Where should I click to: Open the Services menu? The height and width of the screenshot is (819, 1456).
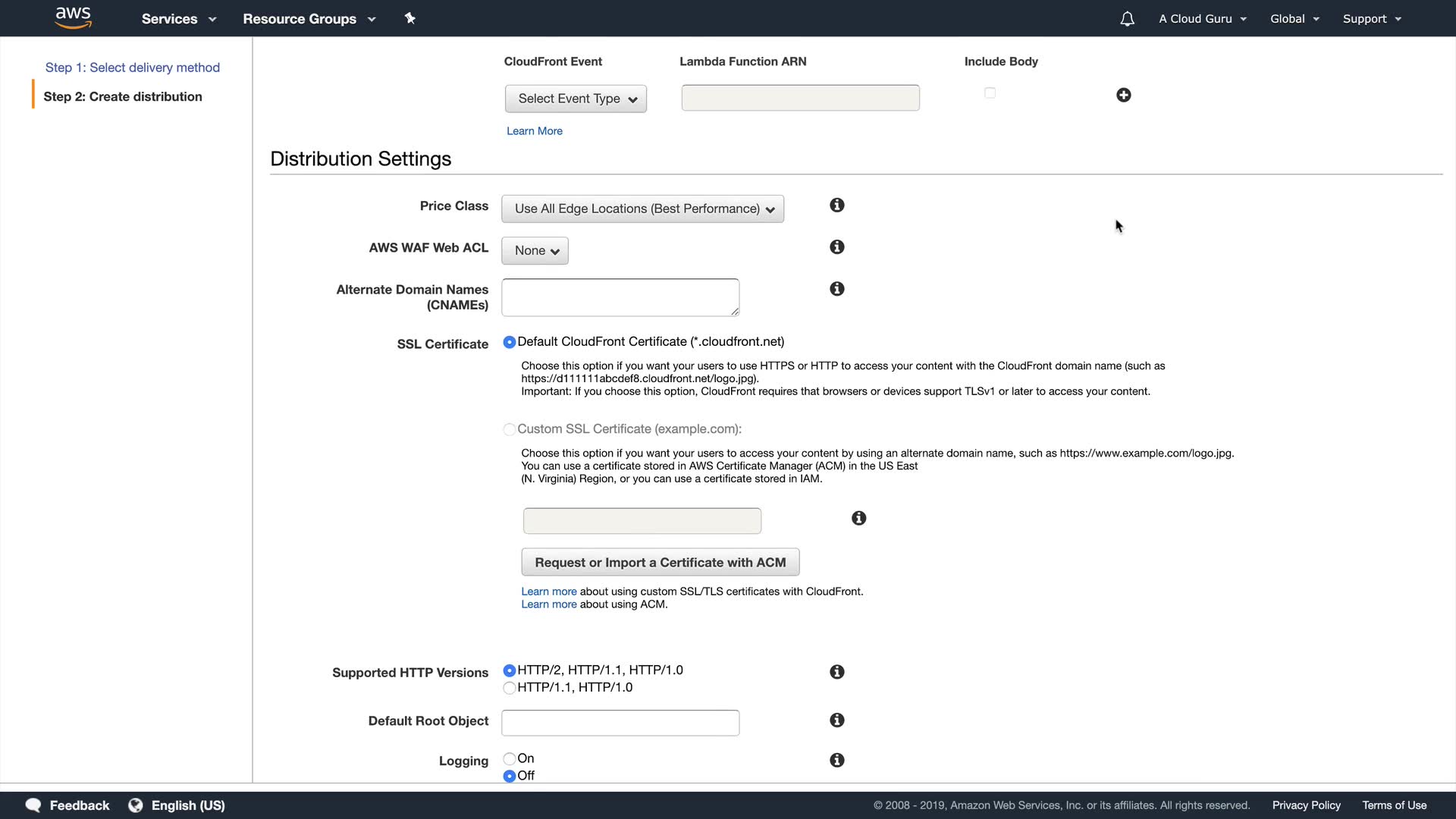[178, 19]
